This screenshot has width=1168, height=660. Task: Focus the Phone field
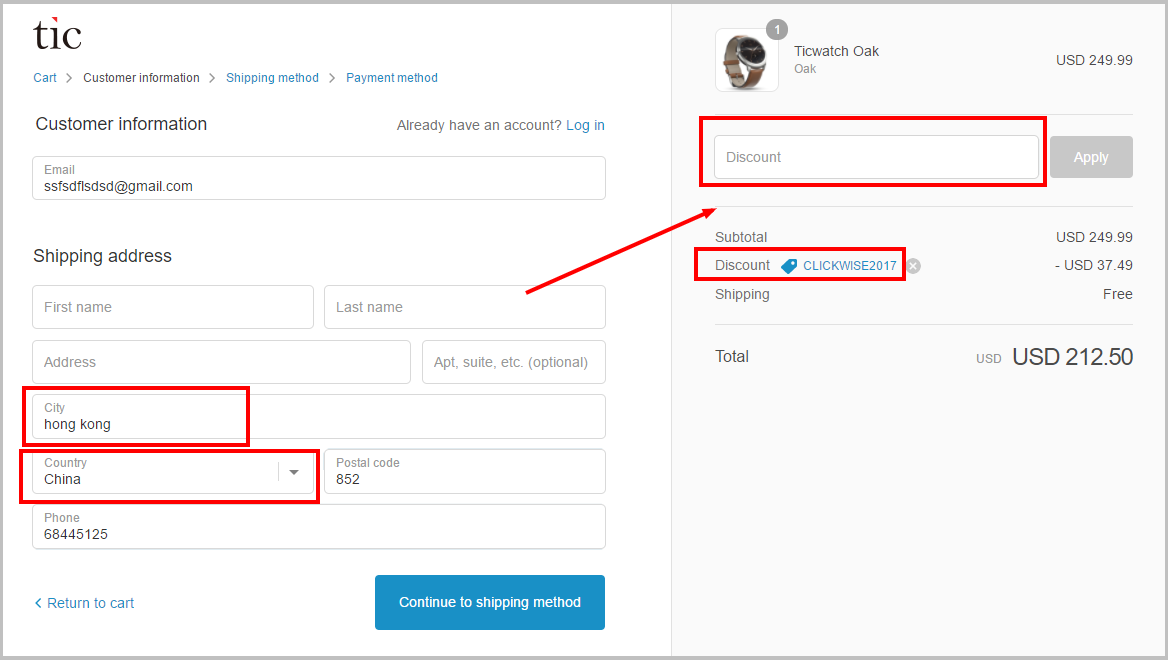click(x=319, y=527)
